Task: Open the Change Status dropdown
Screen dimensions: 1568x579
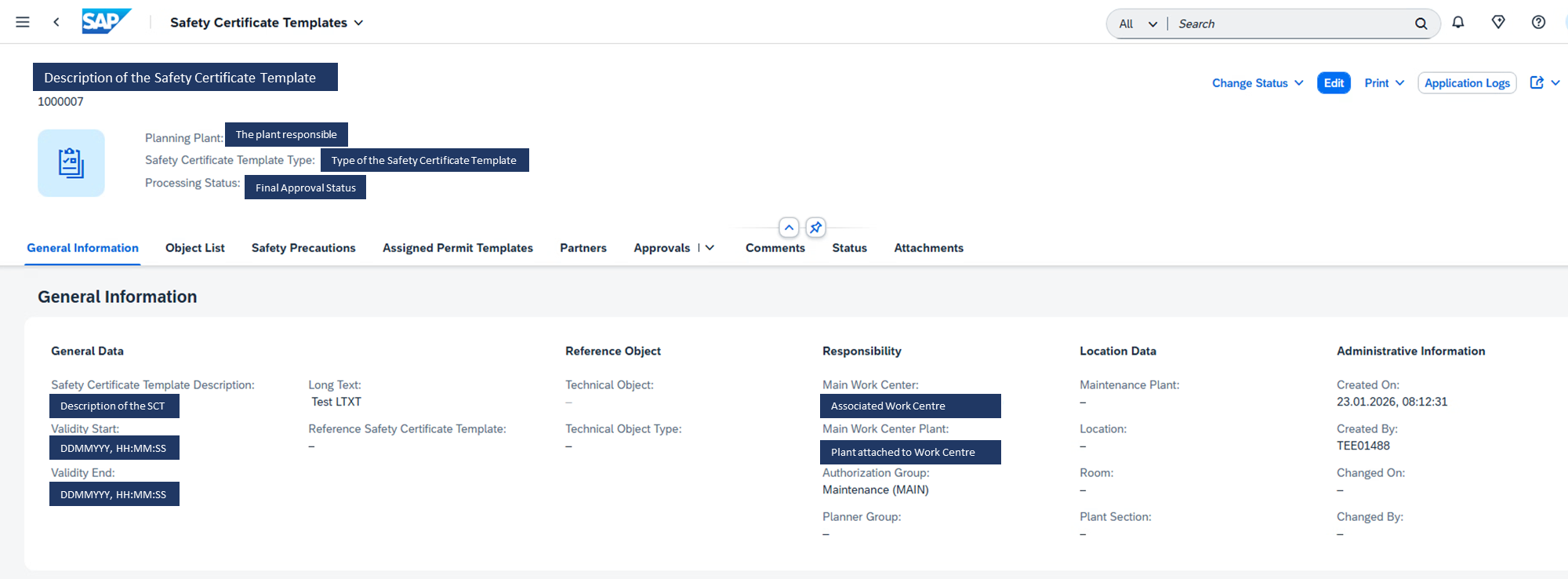Action: tap(1258, 83)
